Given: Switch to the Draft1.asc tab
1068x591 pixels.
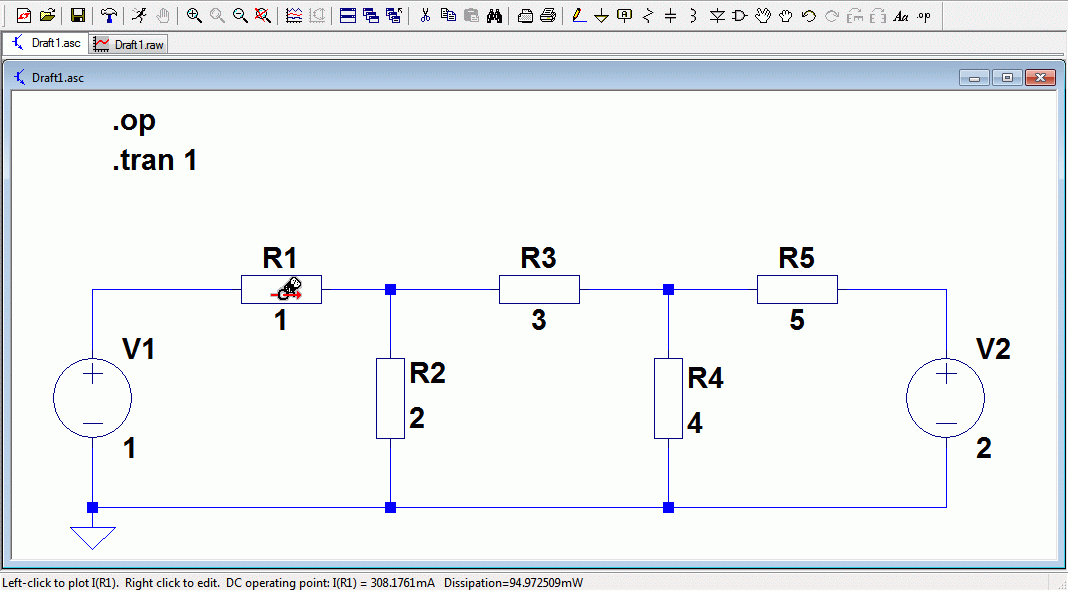Looking at the screenshot, I should click(46, 43).
